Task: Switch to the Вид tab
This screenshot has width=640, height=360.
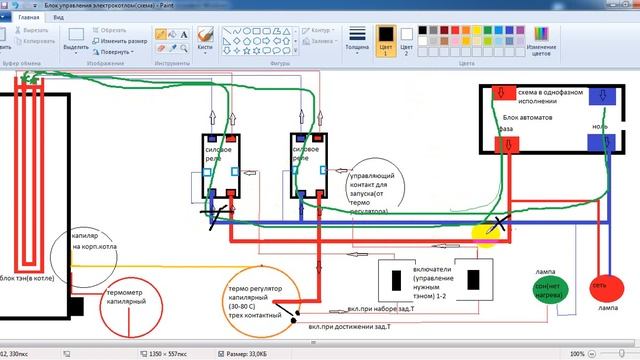Action: tap(58, 17)
